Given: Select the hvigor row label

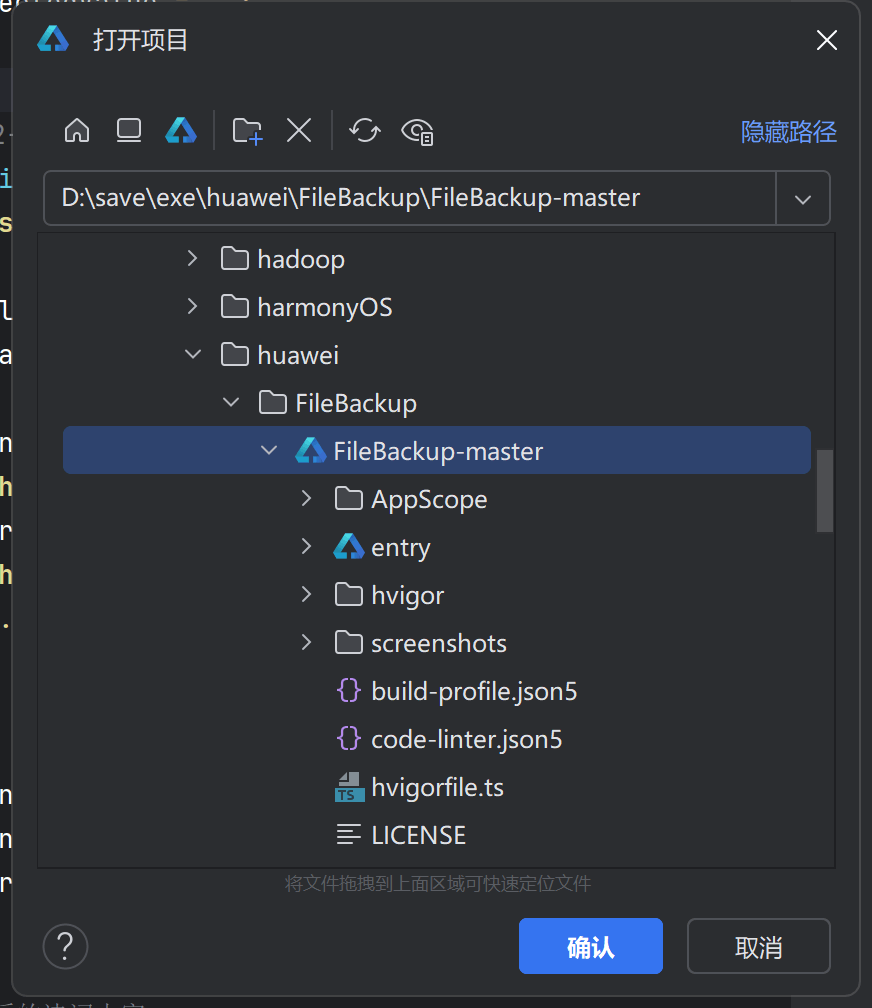Looking at the screenshot, I should pyautogui.click(x=407, y=596).
